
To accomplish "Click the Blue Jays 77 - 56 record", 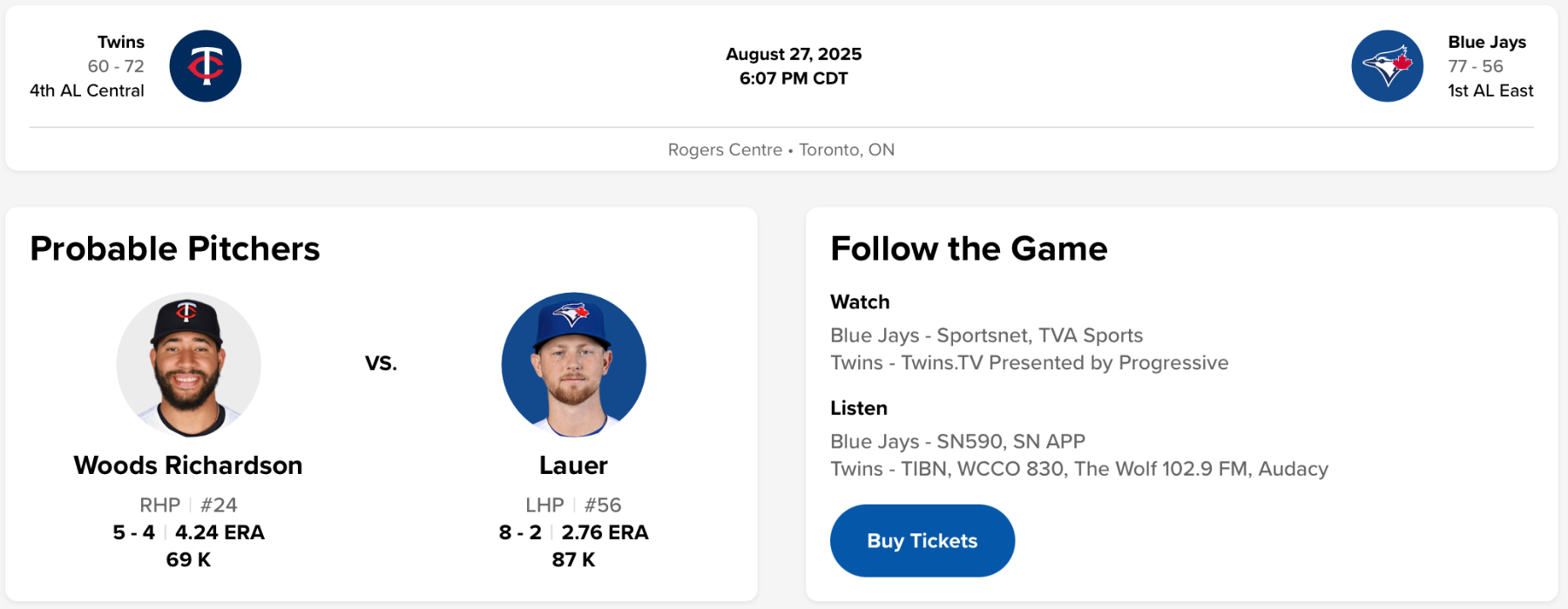I will [x=1475, y=66].
